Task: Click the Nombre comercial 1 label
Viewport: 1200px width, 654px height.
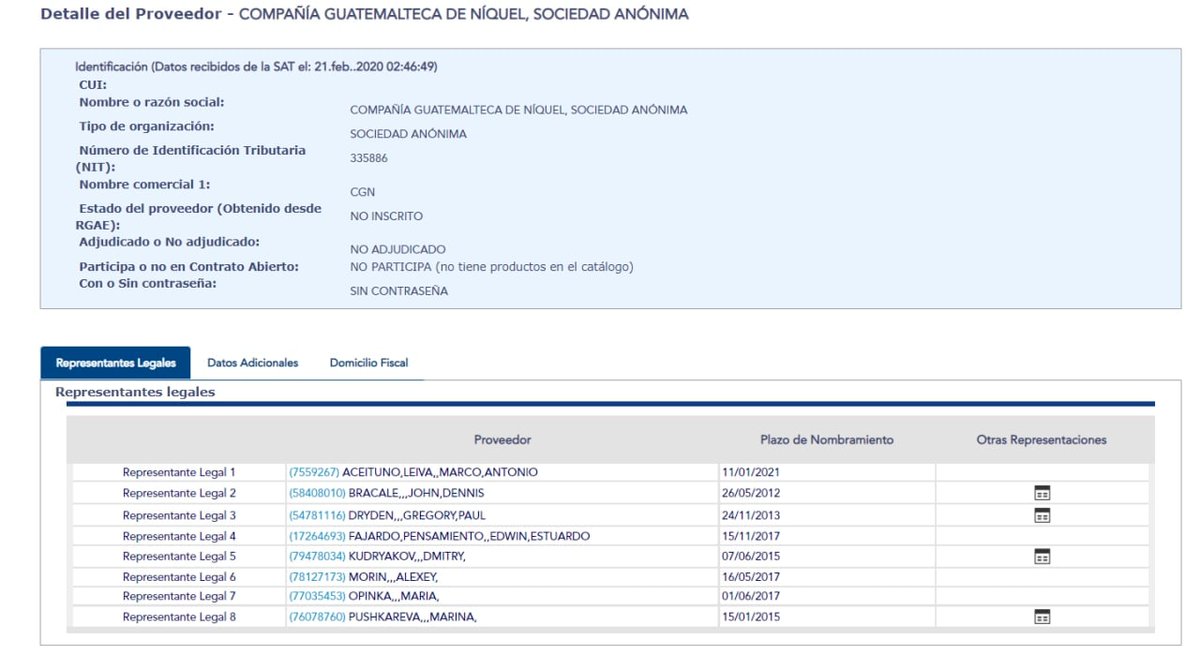Action: 145,184
